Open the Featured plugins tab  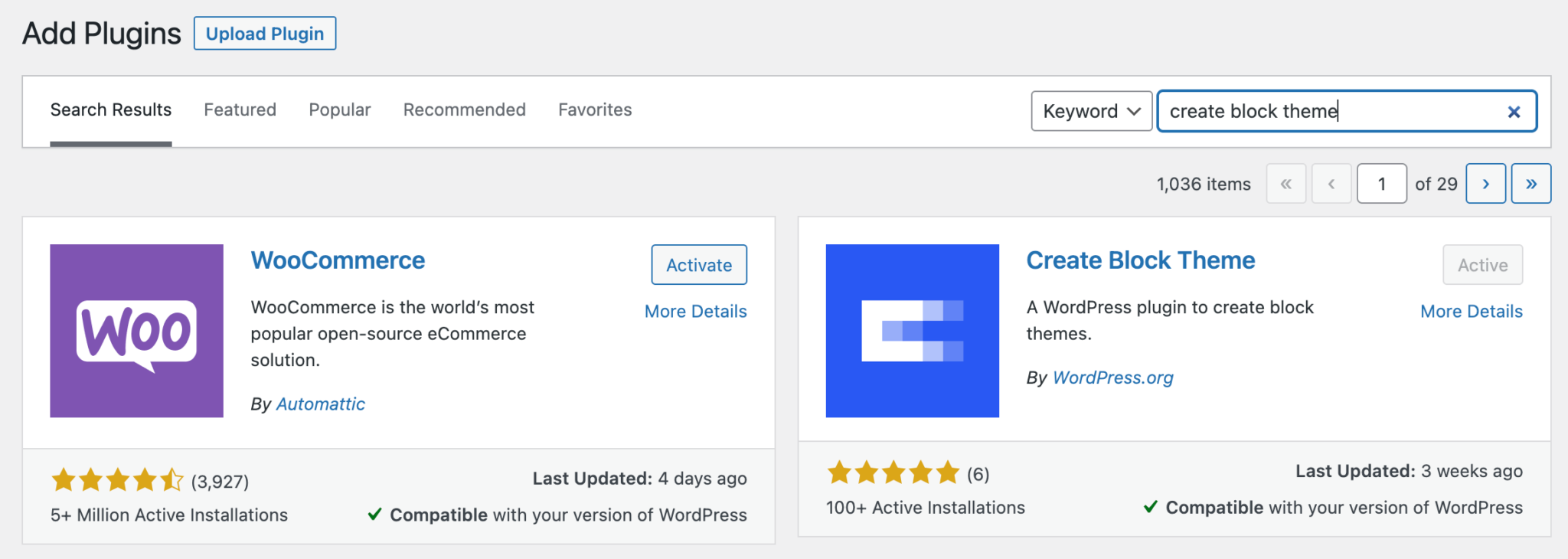(x=240, y=110)
